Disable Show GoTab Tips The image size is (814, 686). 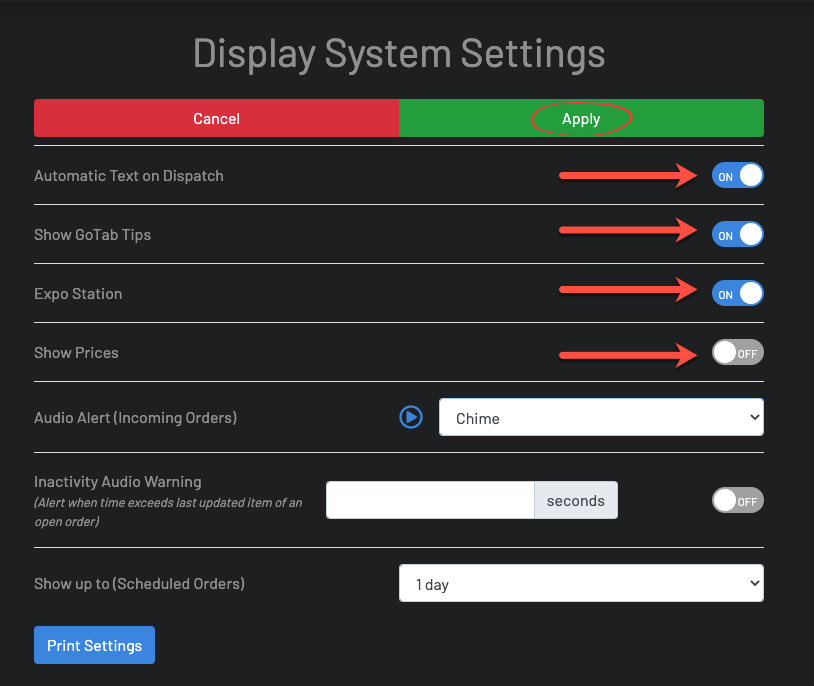[x=737, y=234]
